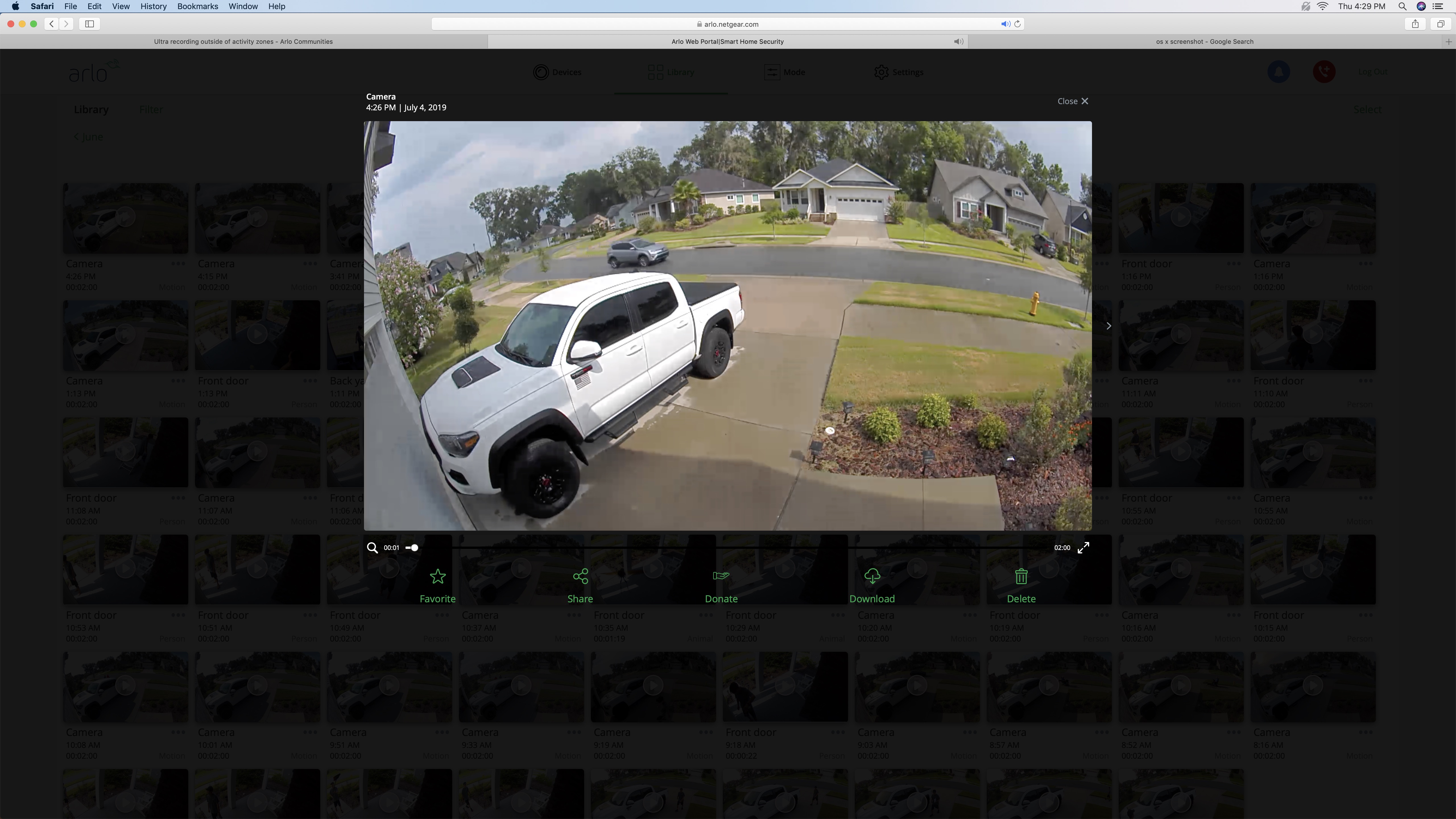The width and height of the screenshot is (1456, 819).
Task: Open the Camera 1:16 PM clip thumbnail
Action: [x=1313, y=218]
